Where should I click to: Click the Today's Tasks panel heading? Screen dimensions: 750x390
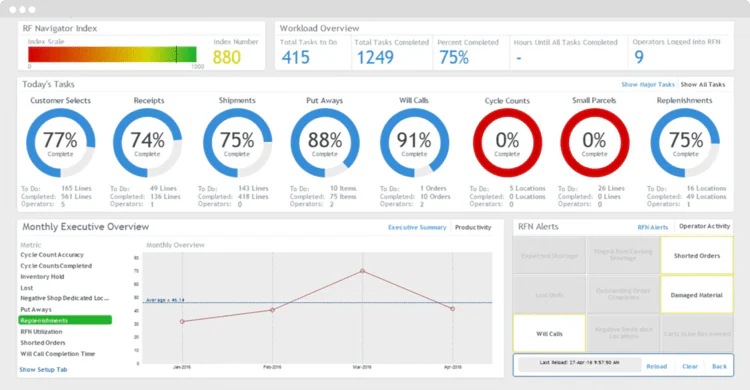click(48, 84)
